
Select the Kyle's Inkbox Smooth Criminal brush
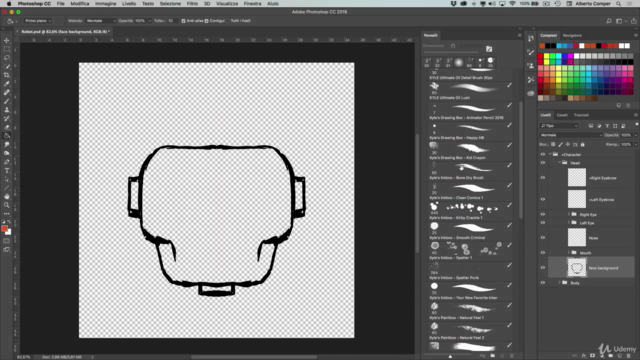[471, 231]
